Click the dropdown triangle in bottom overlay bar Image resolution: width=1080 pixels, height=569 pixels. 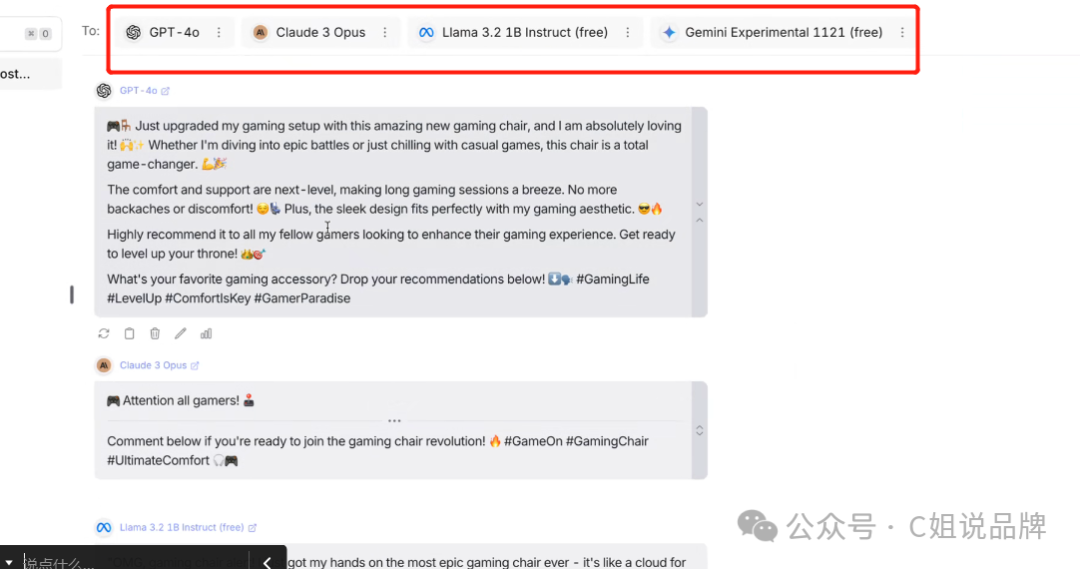click(9, 563)
